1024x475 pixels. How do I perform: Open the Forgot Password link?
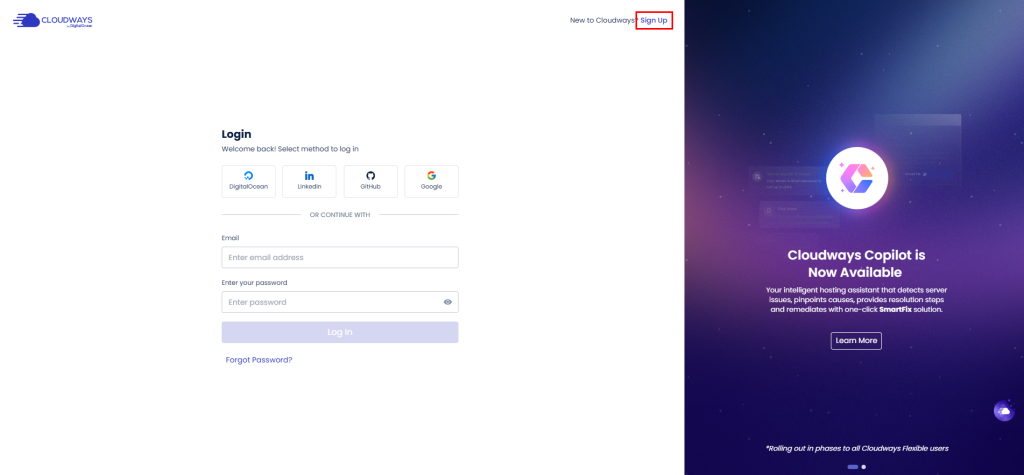pos(259,359)
